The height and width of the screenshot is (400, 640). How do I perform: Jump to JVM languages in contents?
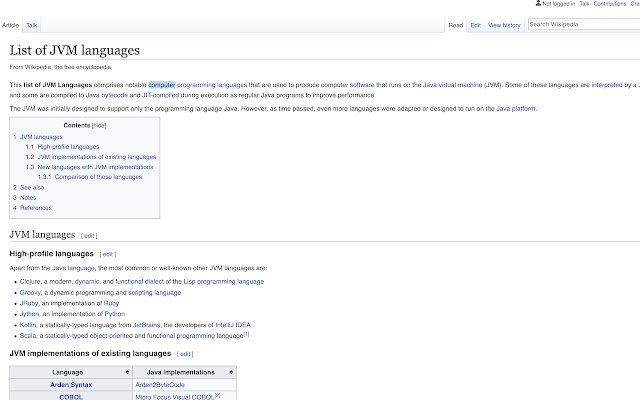pyautogui.click(x=41, y=137)
